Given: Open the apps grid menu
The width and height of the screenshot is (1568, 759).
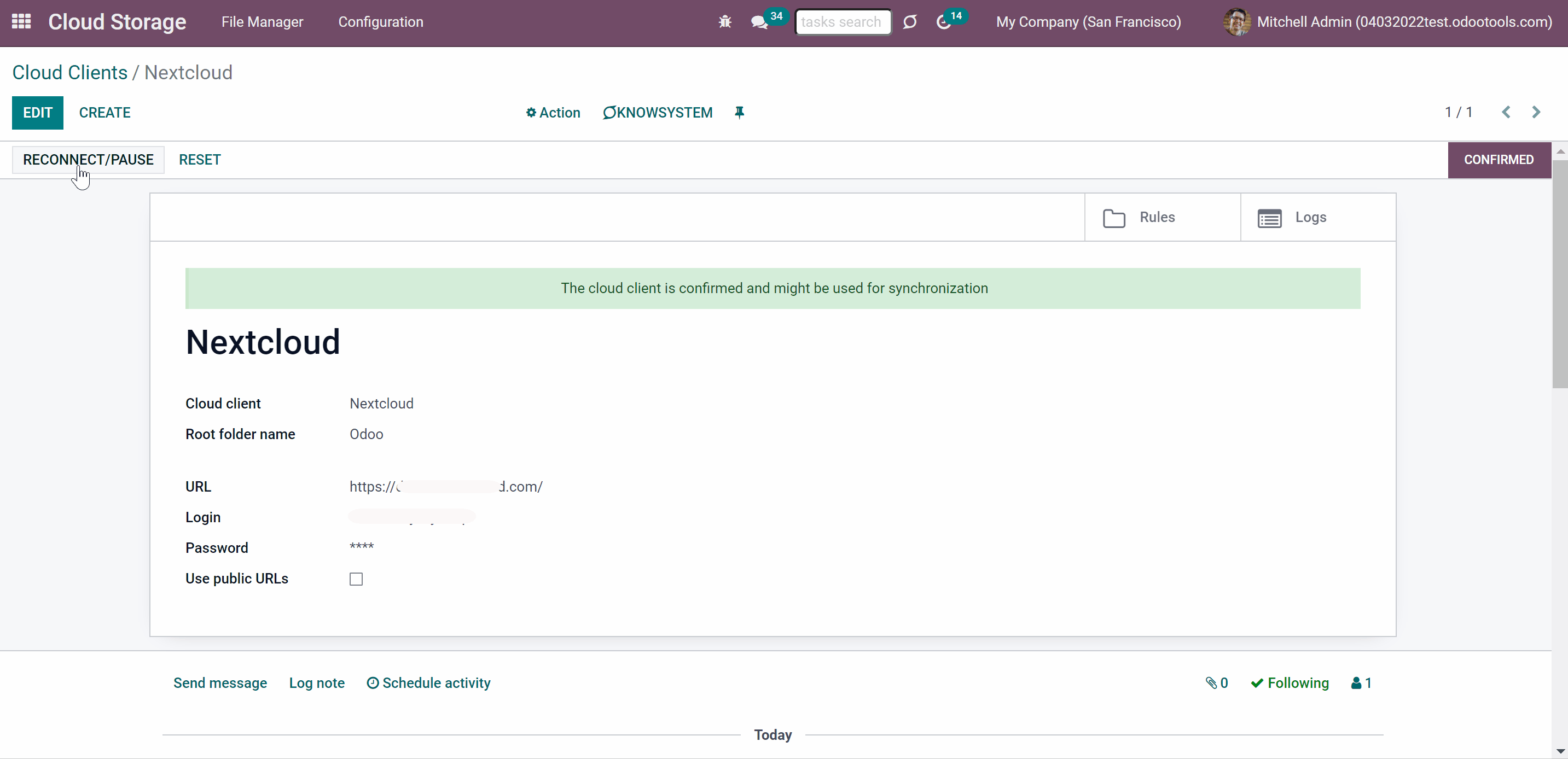Looking at the screenshot, I should 21,22.
